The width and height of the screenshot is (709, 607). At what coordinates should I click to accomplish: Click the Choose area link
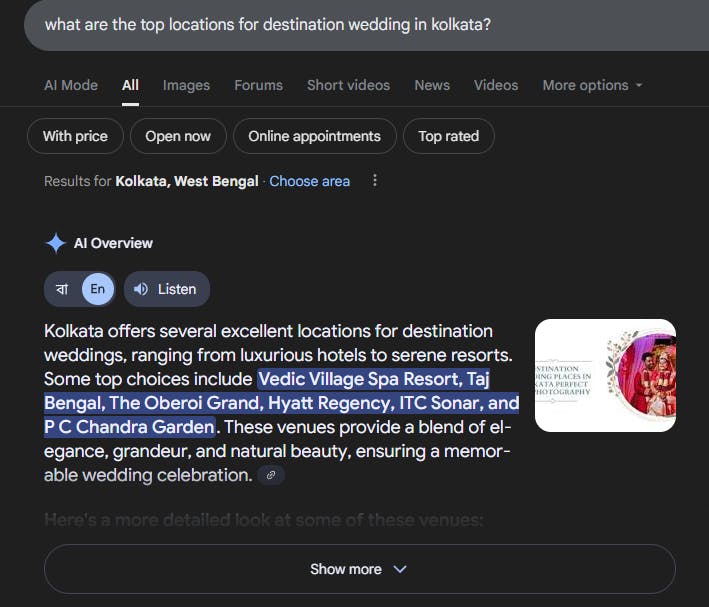(309, 181)
